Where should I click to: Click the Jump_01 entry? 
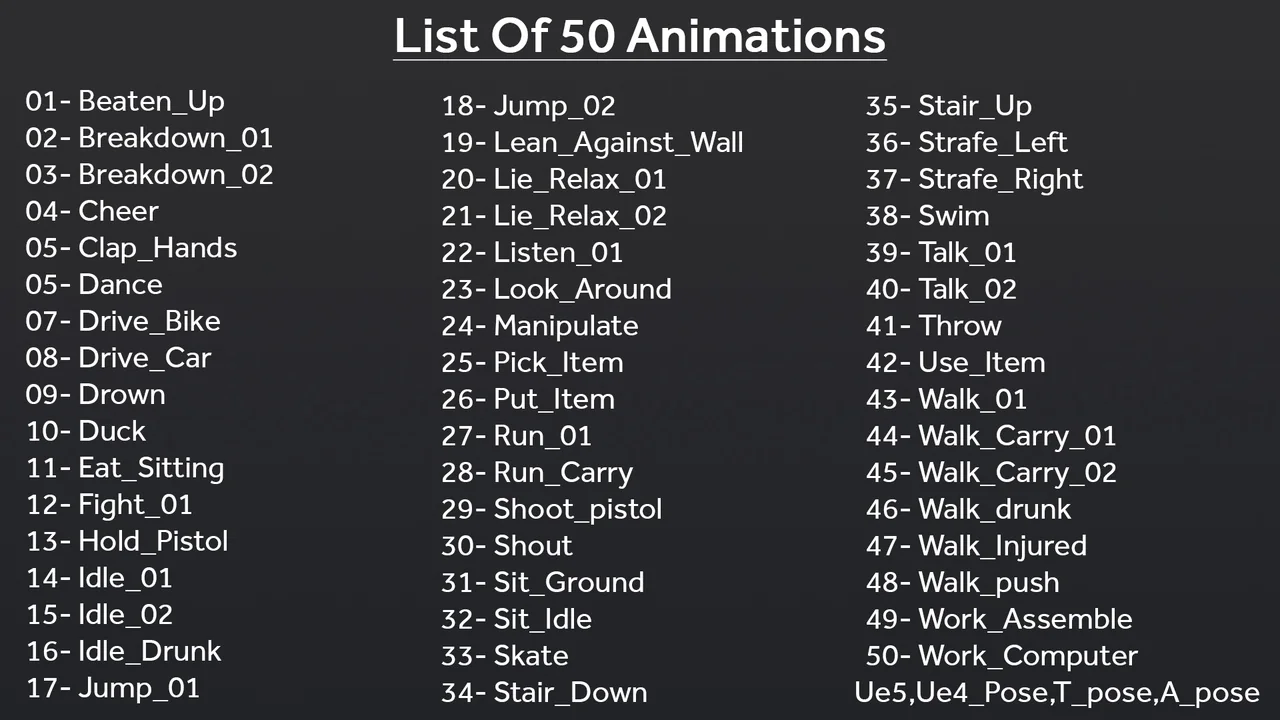click(x=113, y=688)
